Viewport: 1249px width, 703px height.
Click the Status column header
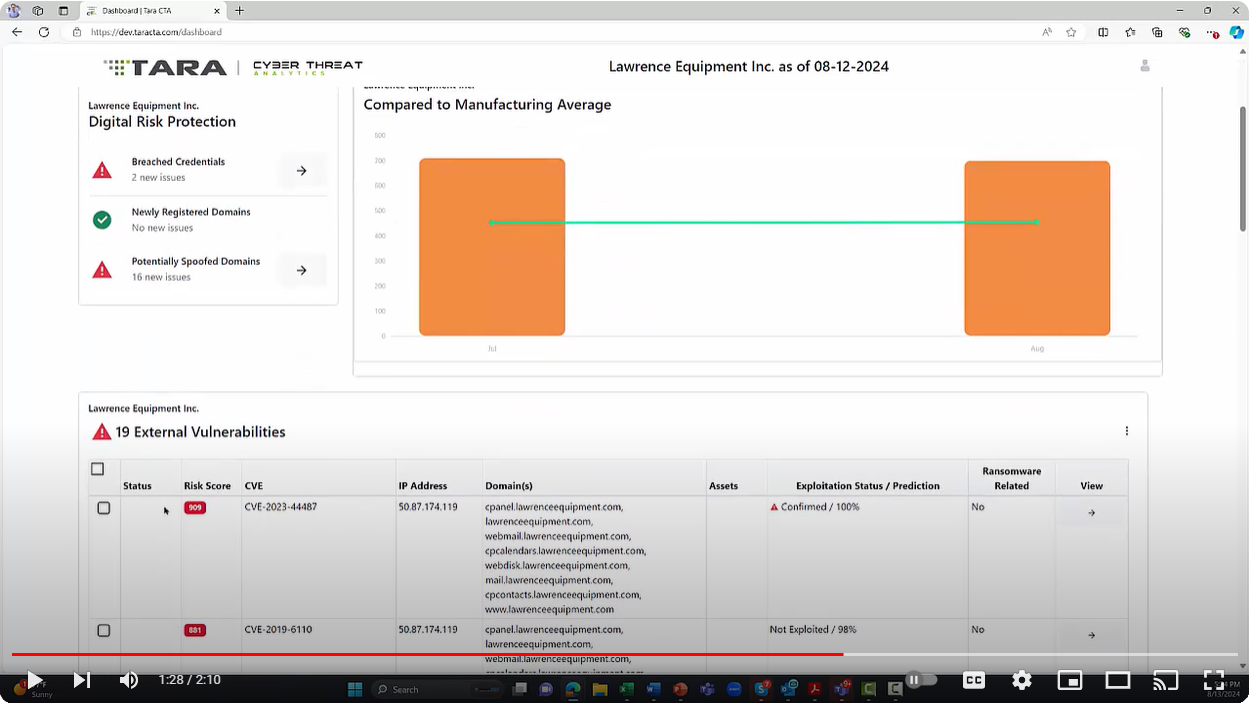click(137, 486)
